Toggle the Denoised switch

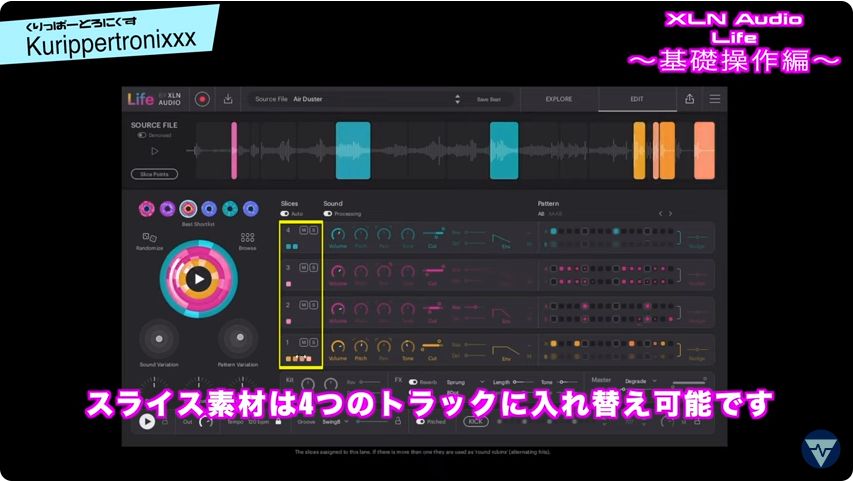(141, 135)
